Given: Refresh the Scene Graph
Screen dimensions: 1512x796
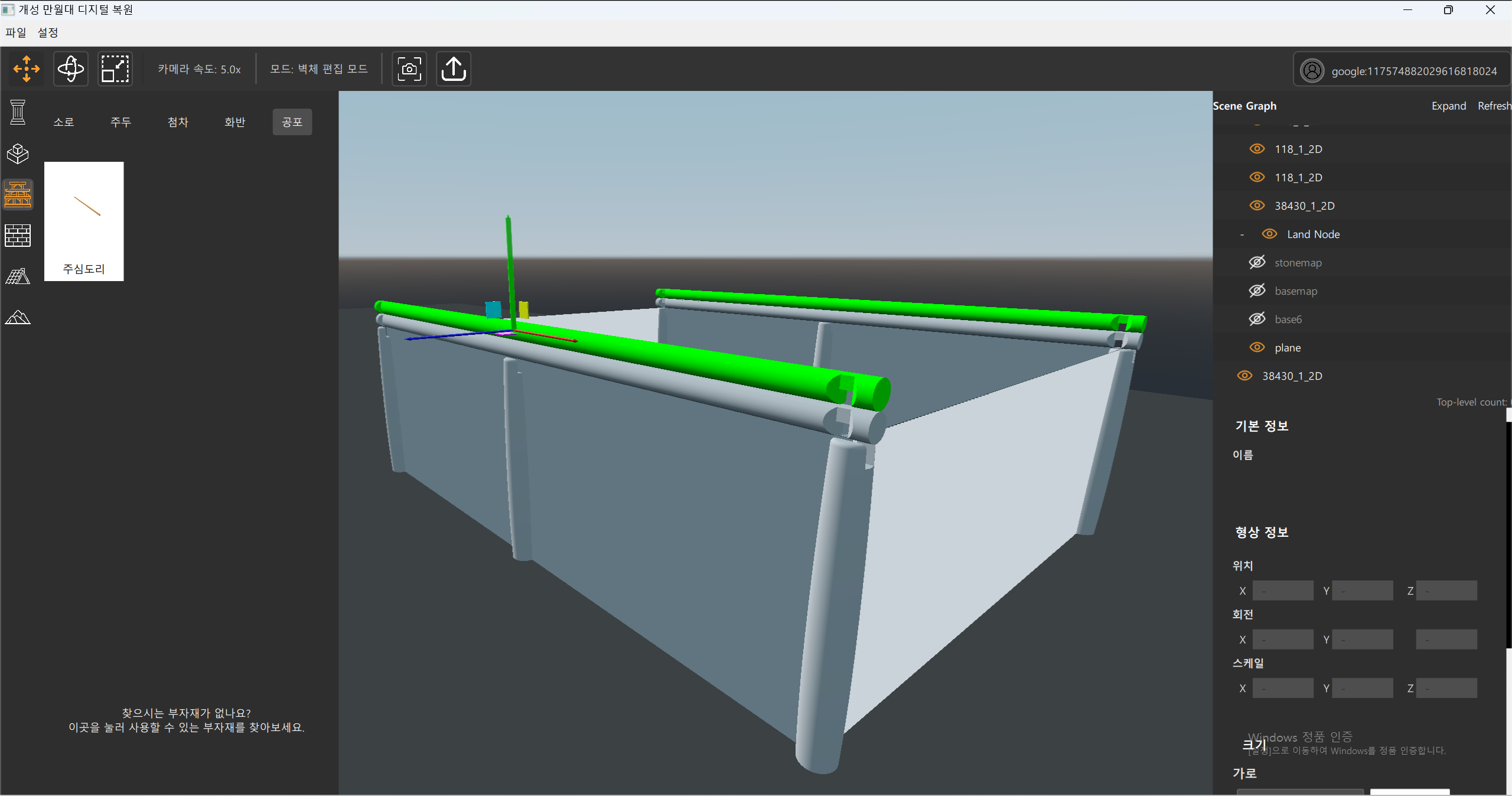Looking at the screenshot, I should pos(1493,106).
